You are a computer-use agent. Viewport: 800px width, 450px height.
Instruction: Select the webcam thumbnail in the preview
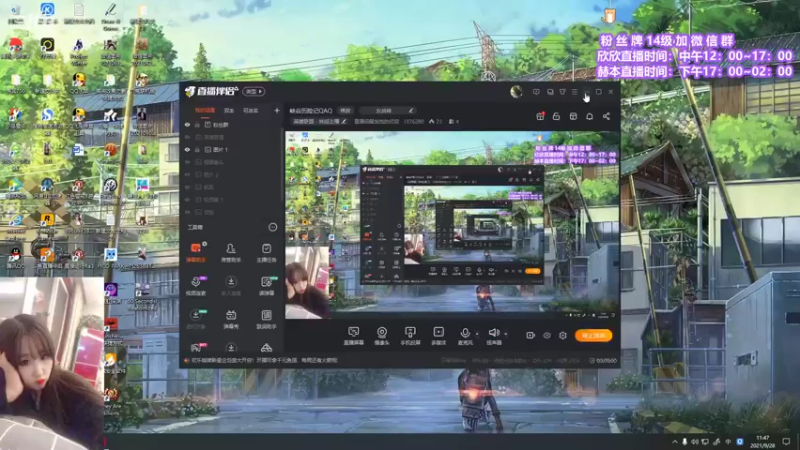pyautogui.click(x=307, y=282)
